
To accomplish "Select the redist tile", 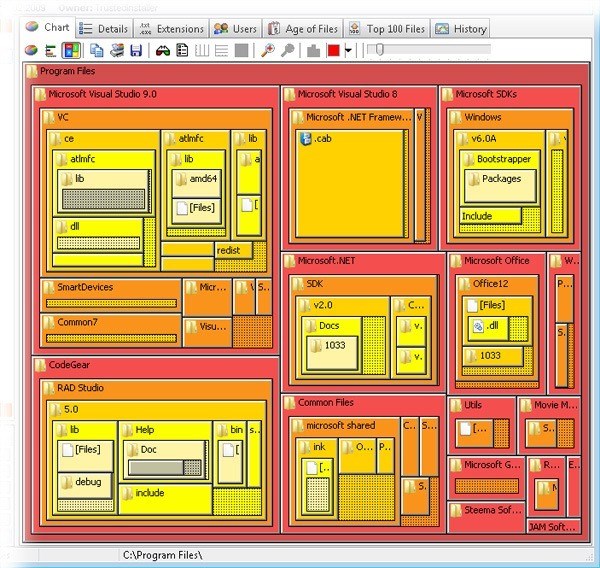I will [x=233, y=250].
